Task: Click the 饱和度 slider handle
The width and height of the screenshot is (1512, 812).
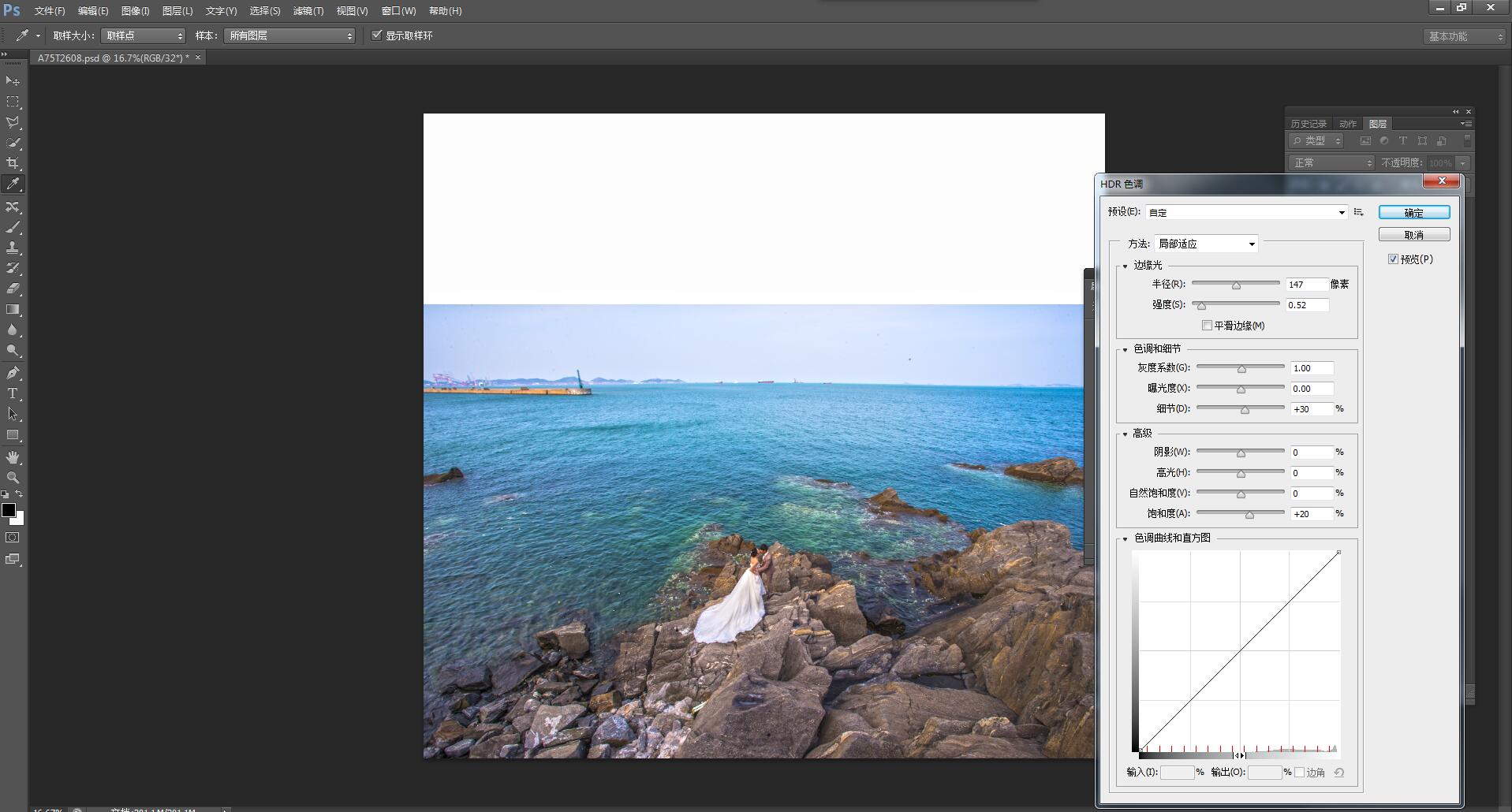Action: (1249, 515)
